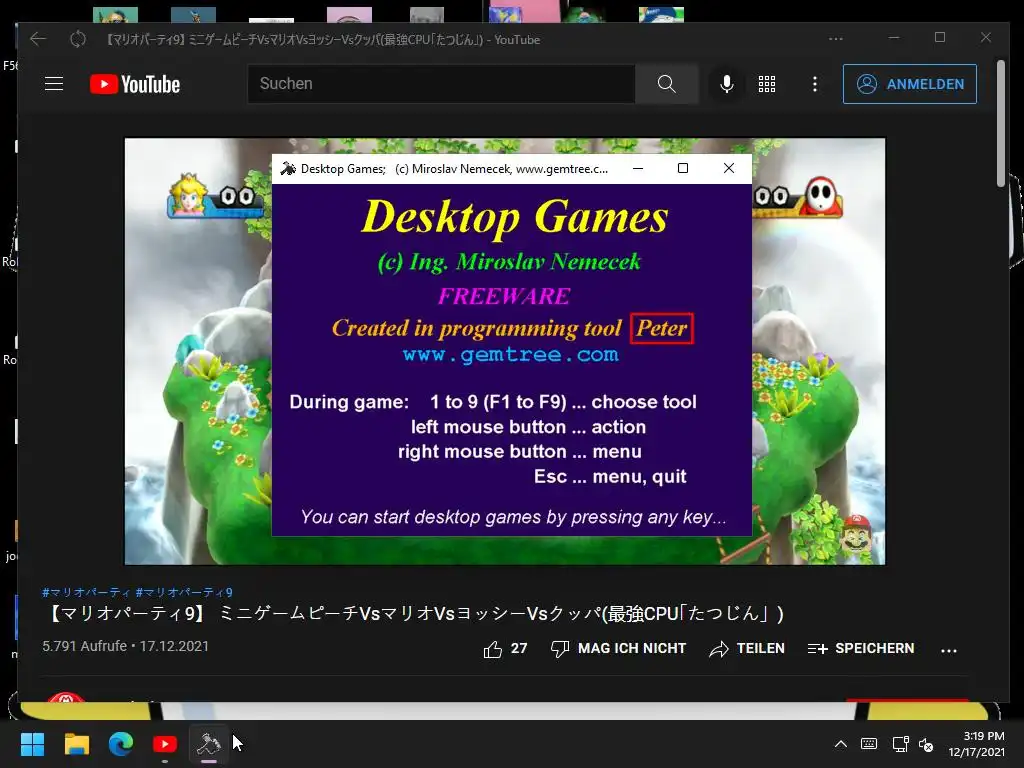Open the YouTube apps grid icon
The height and width of the screenshot is (768, 1024).
click(x=767, y=84)
